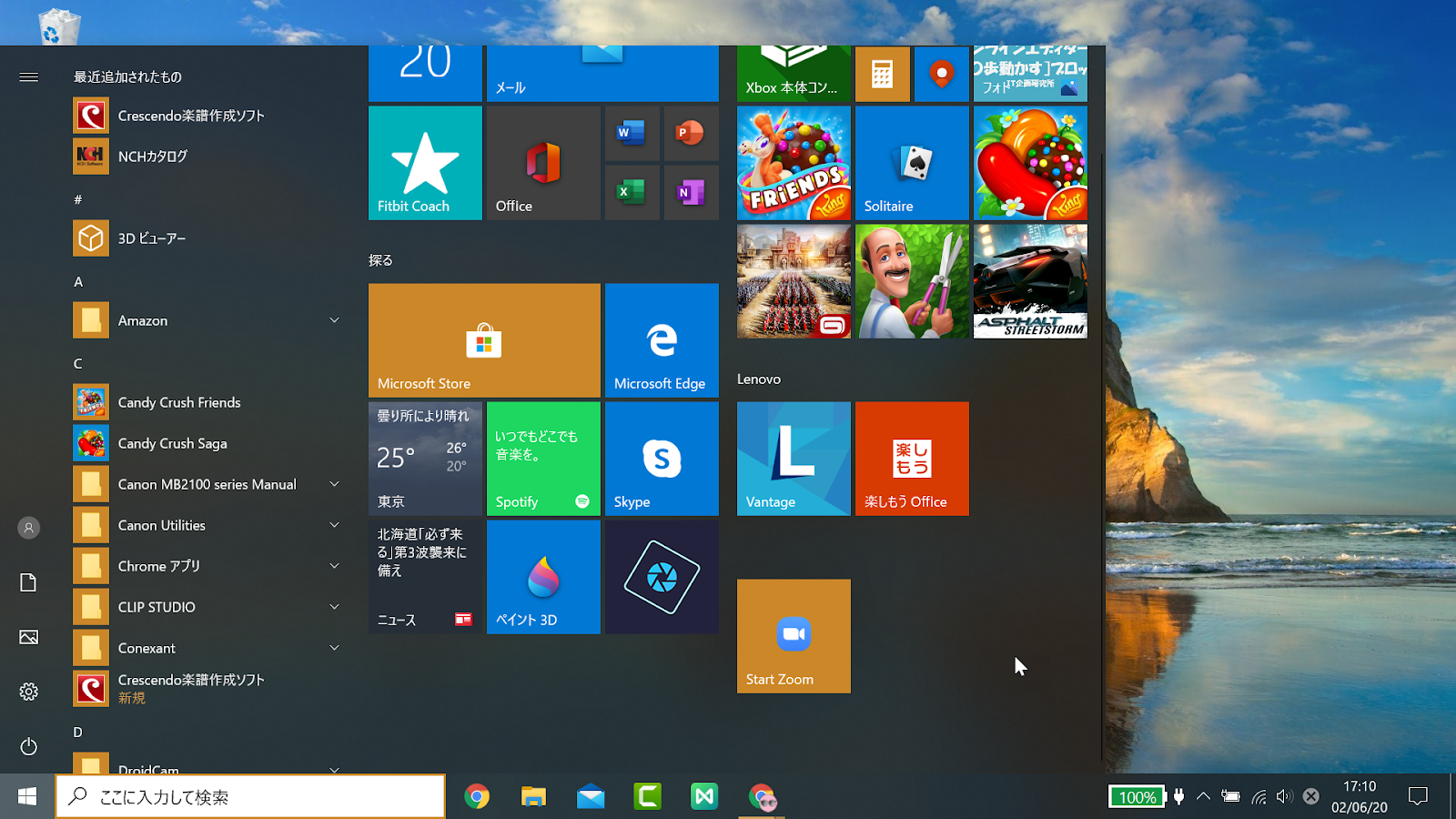The height and width of the screenshot is (819, 1456).
Task: Open the Calculator small tile
Action: coord(882,74)
